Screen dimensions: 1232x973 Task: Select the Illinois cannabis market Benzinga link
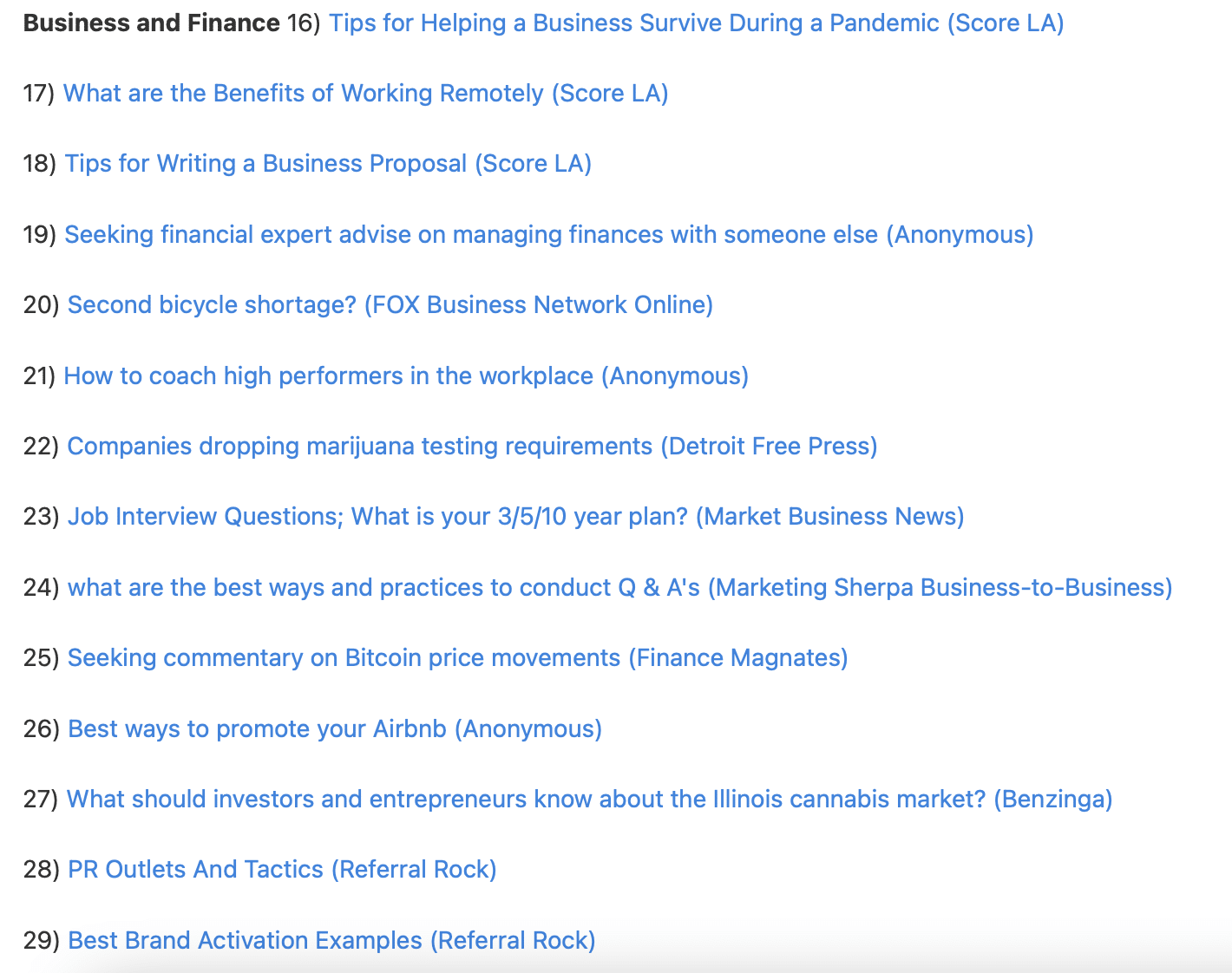point(589,800)
